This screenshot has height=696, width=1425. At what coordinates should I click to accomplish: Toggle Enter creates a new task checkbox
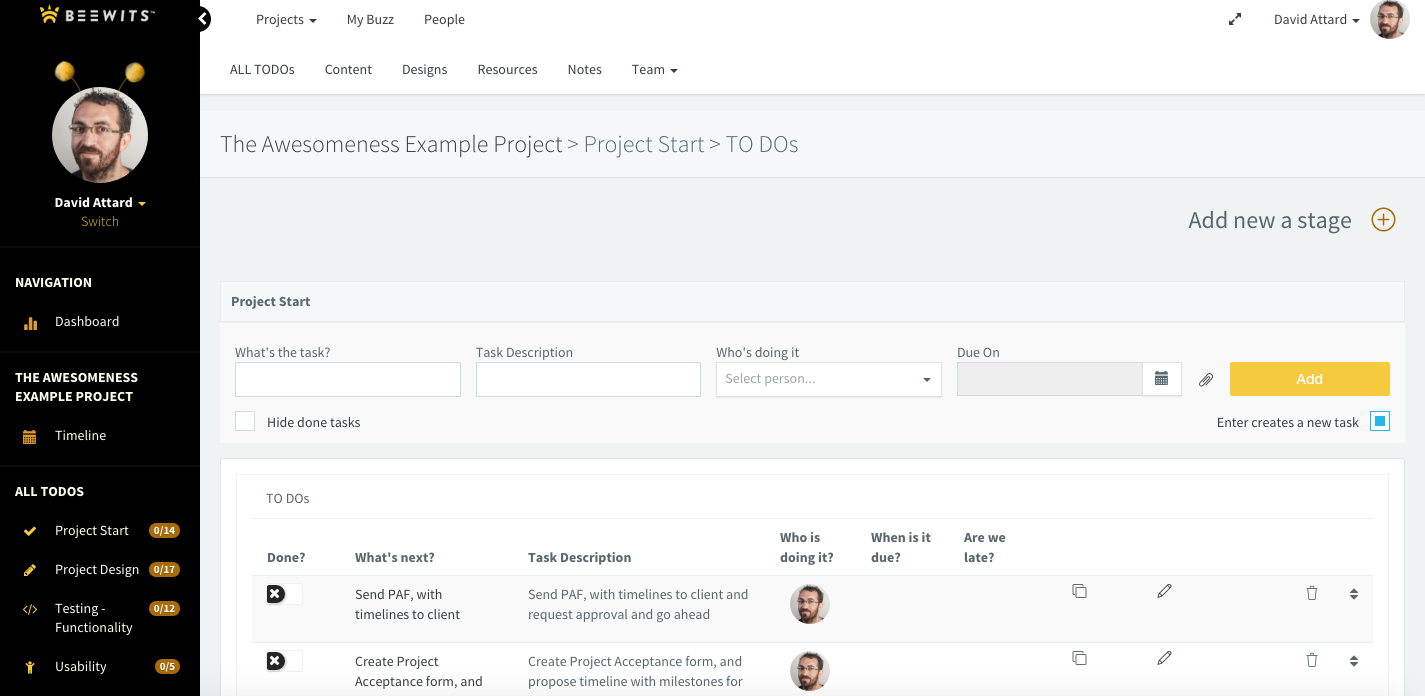click(1380, 421)
